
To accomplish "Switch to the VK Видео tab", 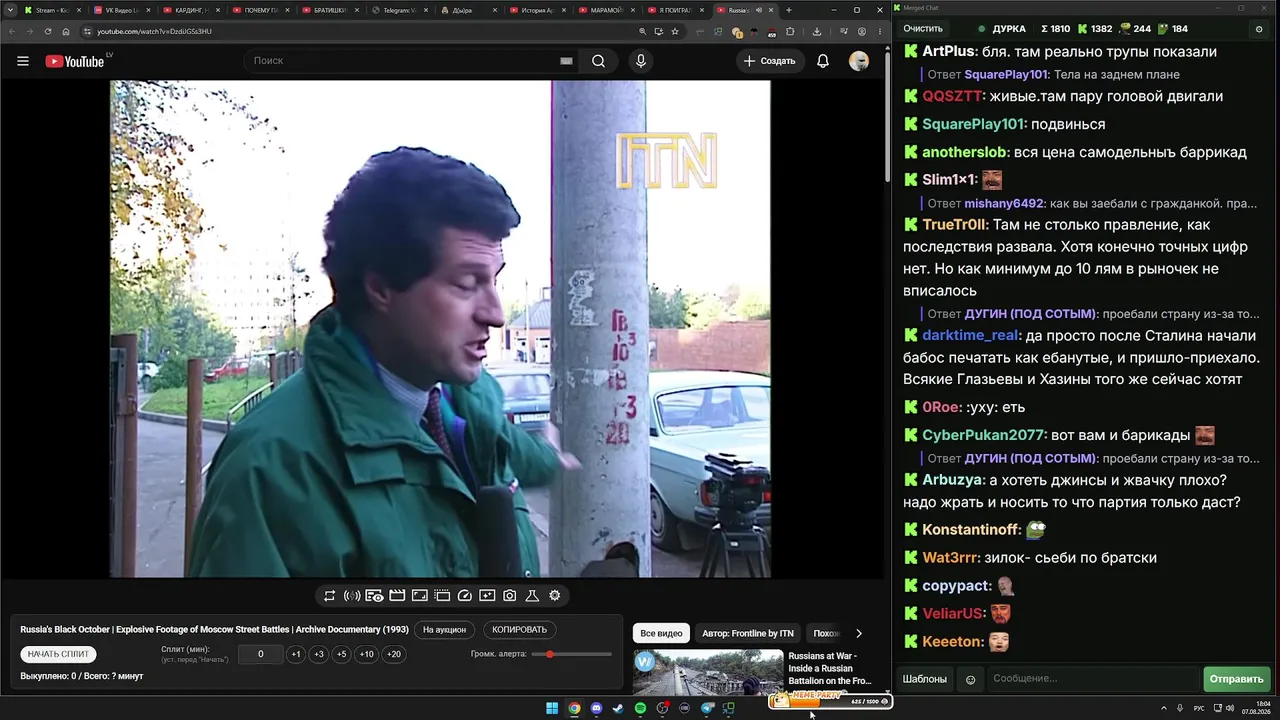I will (x=120, y=10).
